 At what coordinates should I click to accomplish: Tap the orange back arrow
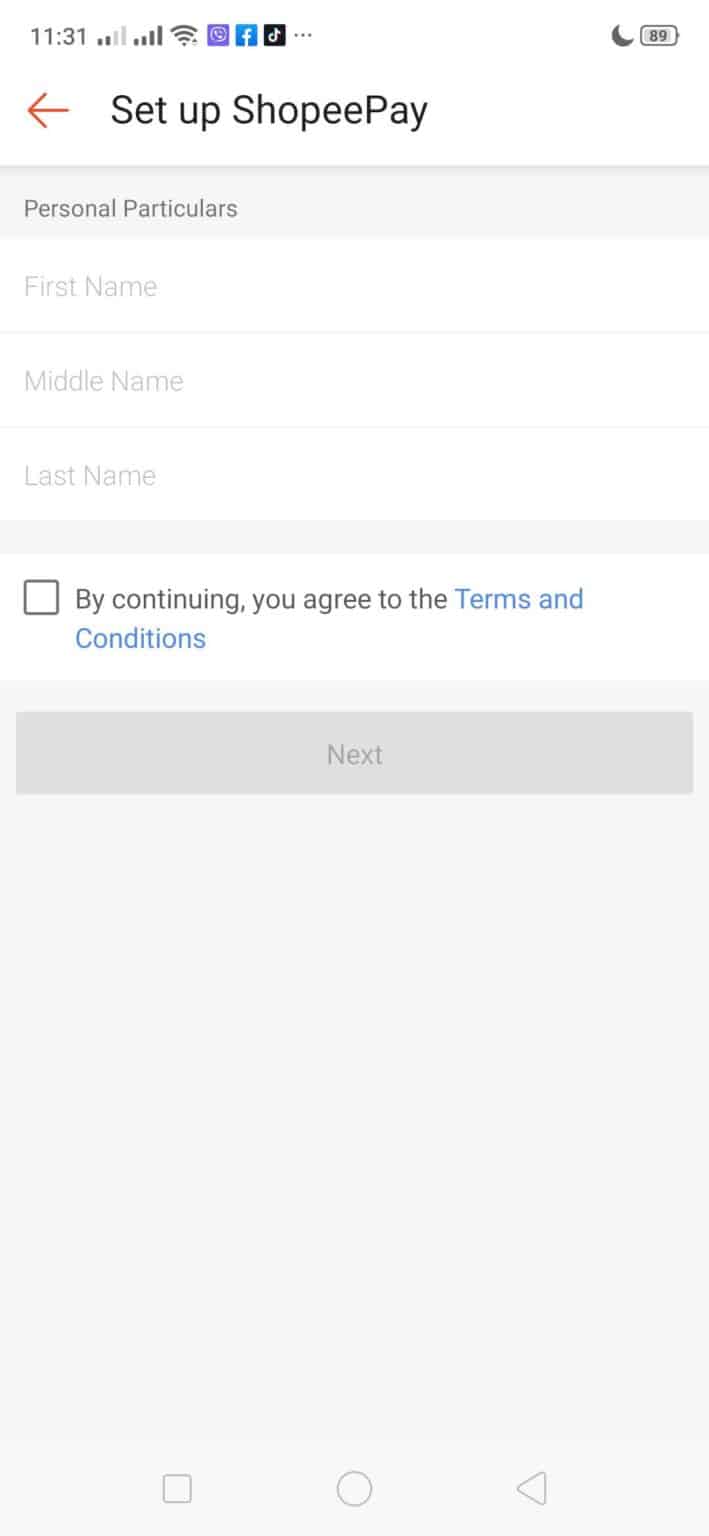click(x=47, y=110)
